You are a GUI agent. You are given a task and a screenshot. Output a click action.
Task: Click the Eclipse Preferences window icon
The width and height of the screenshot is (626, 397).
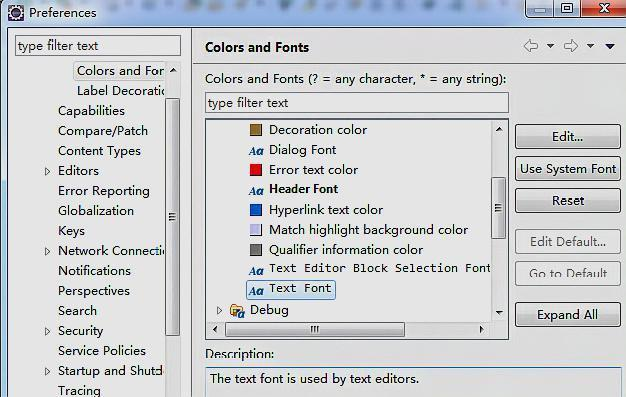pos(16,13)
